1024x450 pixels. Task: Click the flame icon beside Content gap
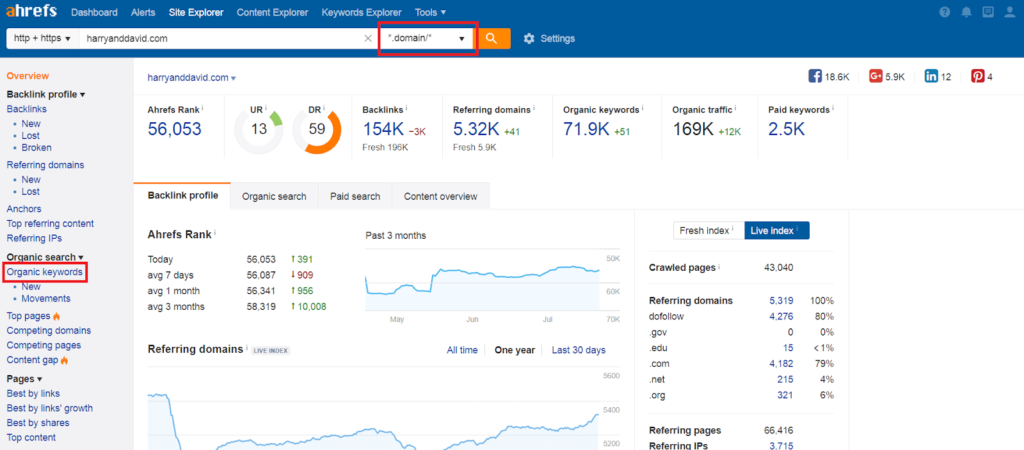(65, 360)
